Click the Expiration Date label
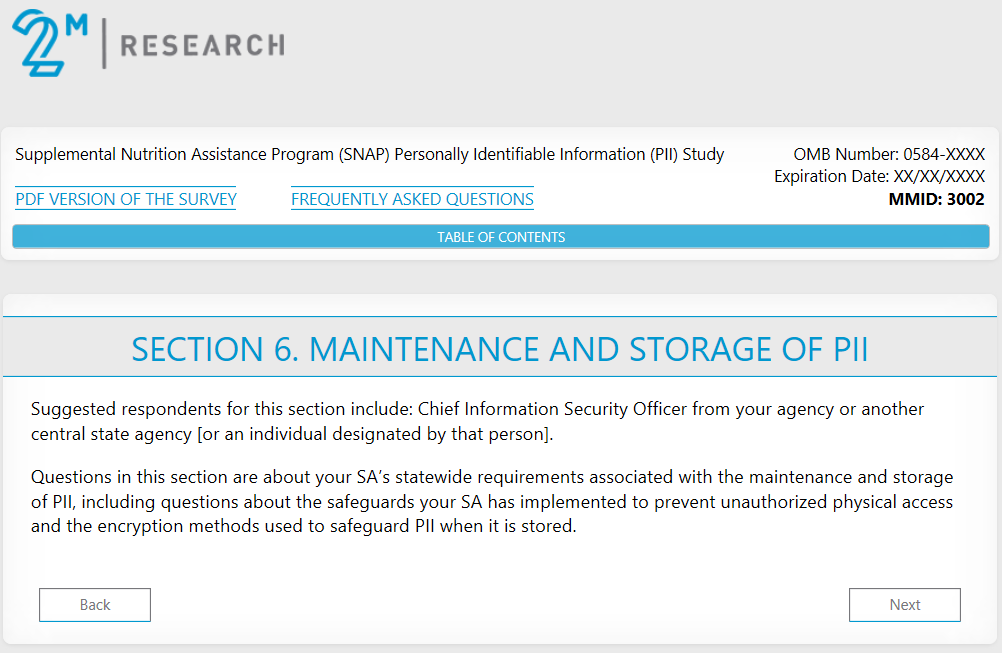Viewport: 1002px width, 653px height. tap(831, 176)
